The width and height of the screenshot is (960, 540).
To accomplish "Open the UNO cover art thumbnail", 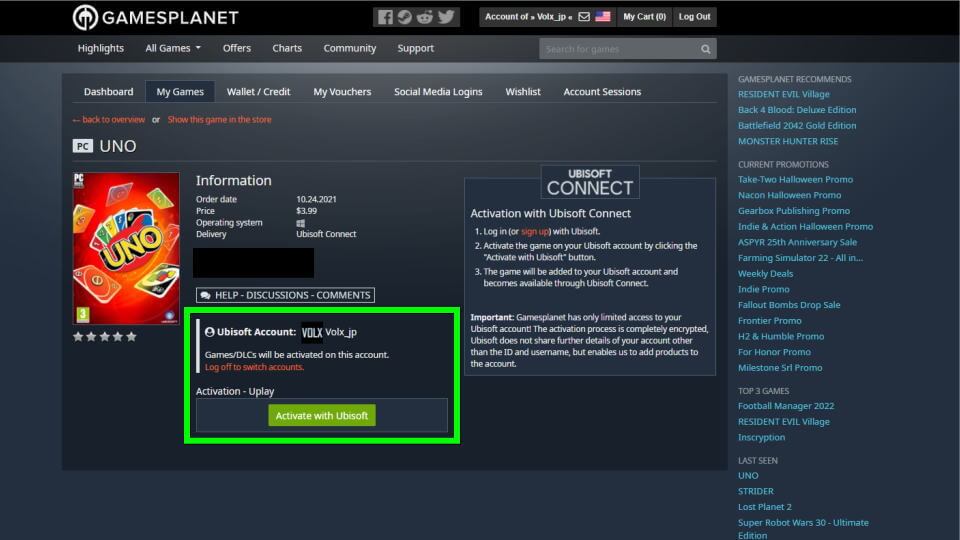I will [126, 249].
